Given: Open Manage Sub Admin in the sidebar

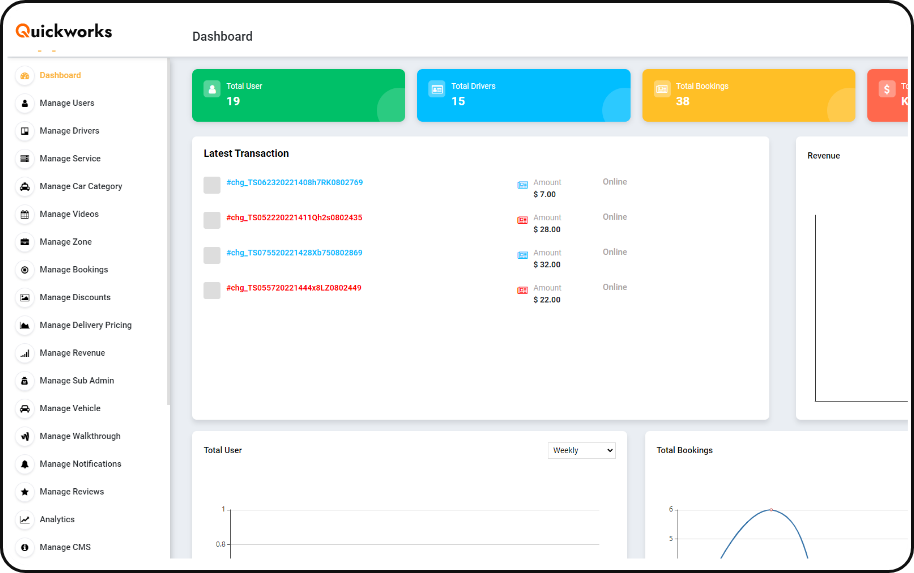Looking at the screenshot, I should pos(76,381).
